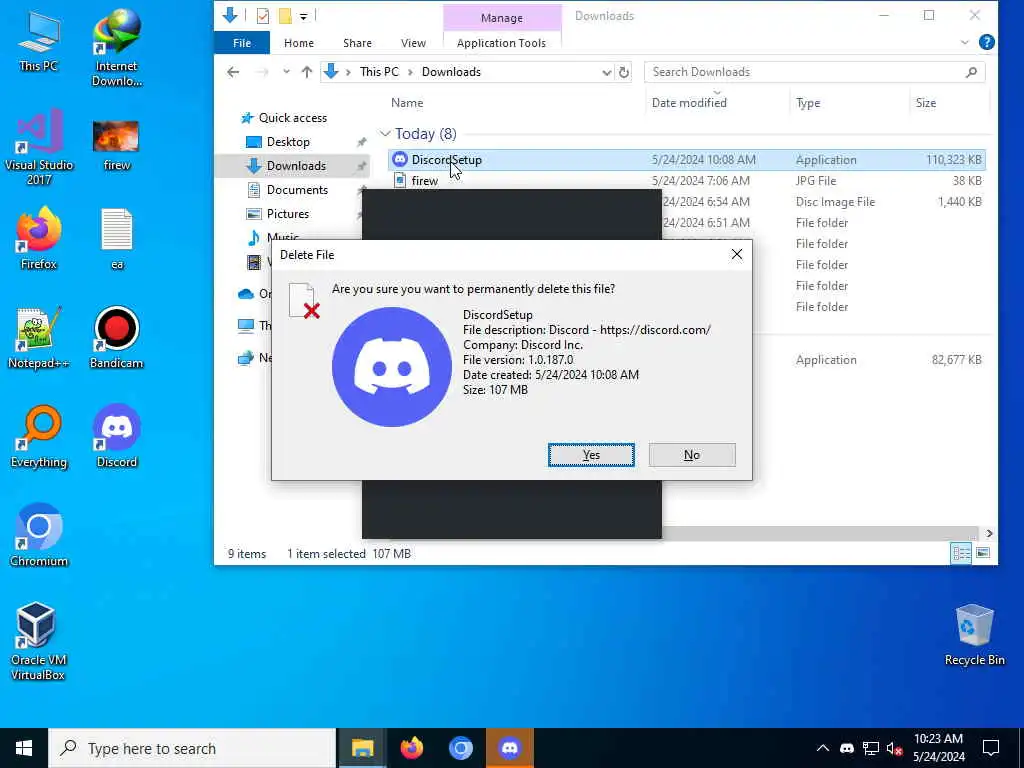Viewport: 1024px width, 768px height.
Task: Click the horizontal scrollbar right arrow
Action: (x=989, y=533)
